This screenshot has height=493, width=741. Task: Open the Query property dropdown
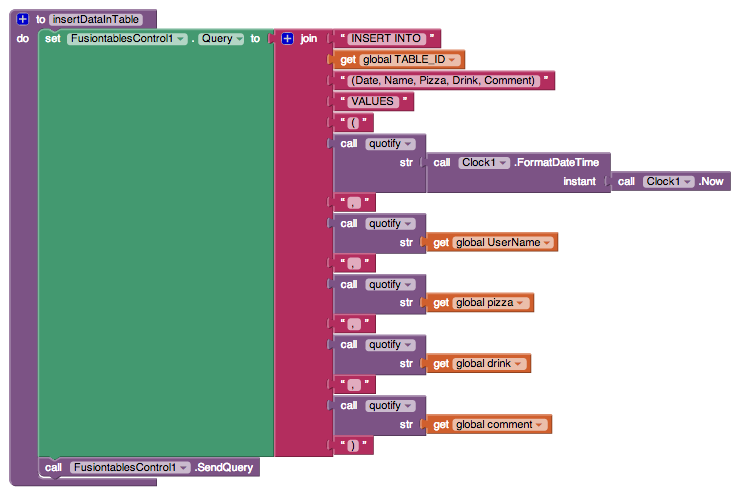221,38
